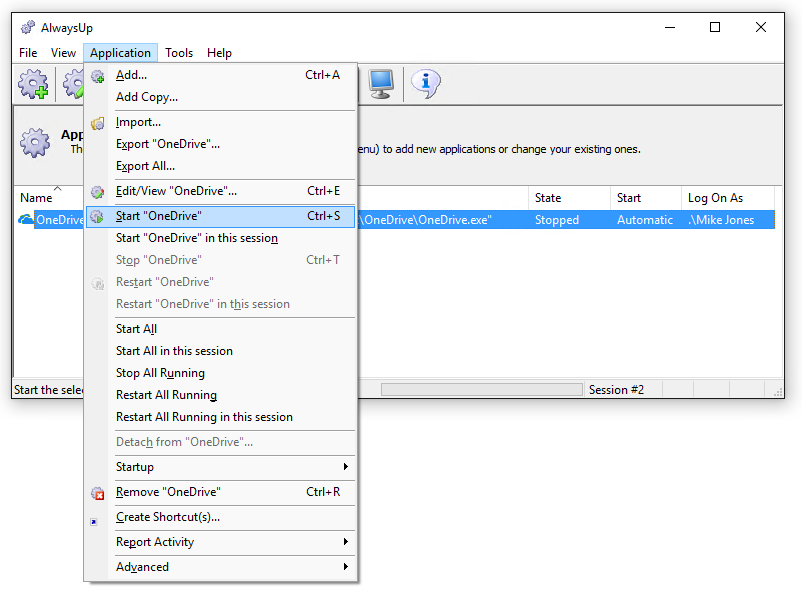802x593 pixels.
Task: Click the Import menu item icon
Action: click(97, 123)
